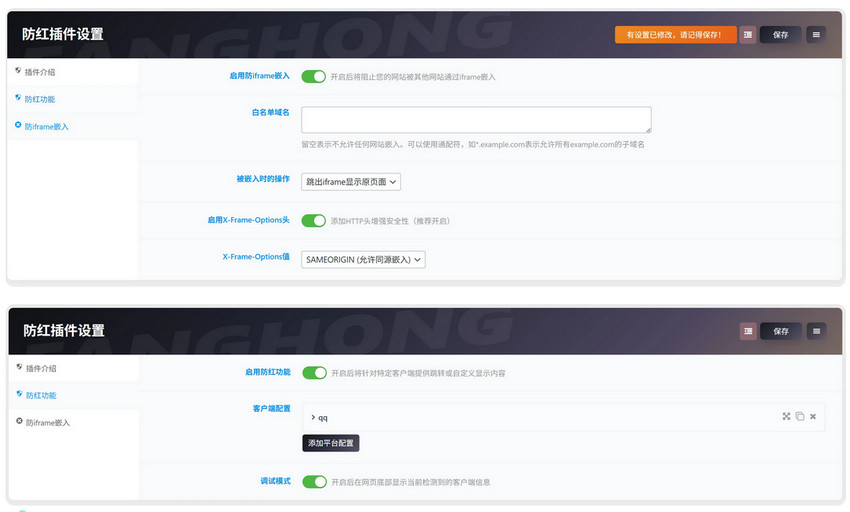
Task: Click the 被嵌入时的操作 field label
Action: 263,178
